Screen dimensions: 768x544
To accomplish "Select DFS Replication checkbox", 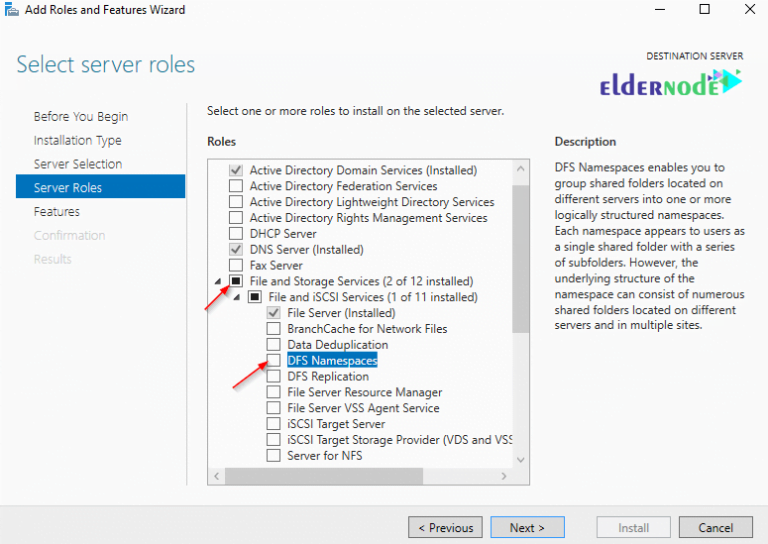I will tap(274, 376).
